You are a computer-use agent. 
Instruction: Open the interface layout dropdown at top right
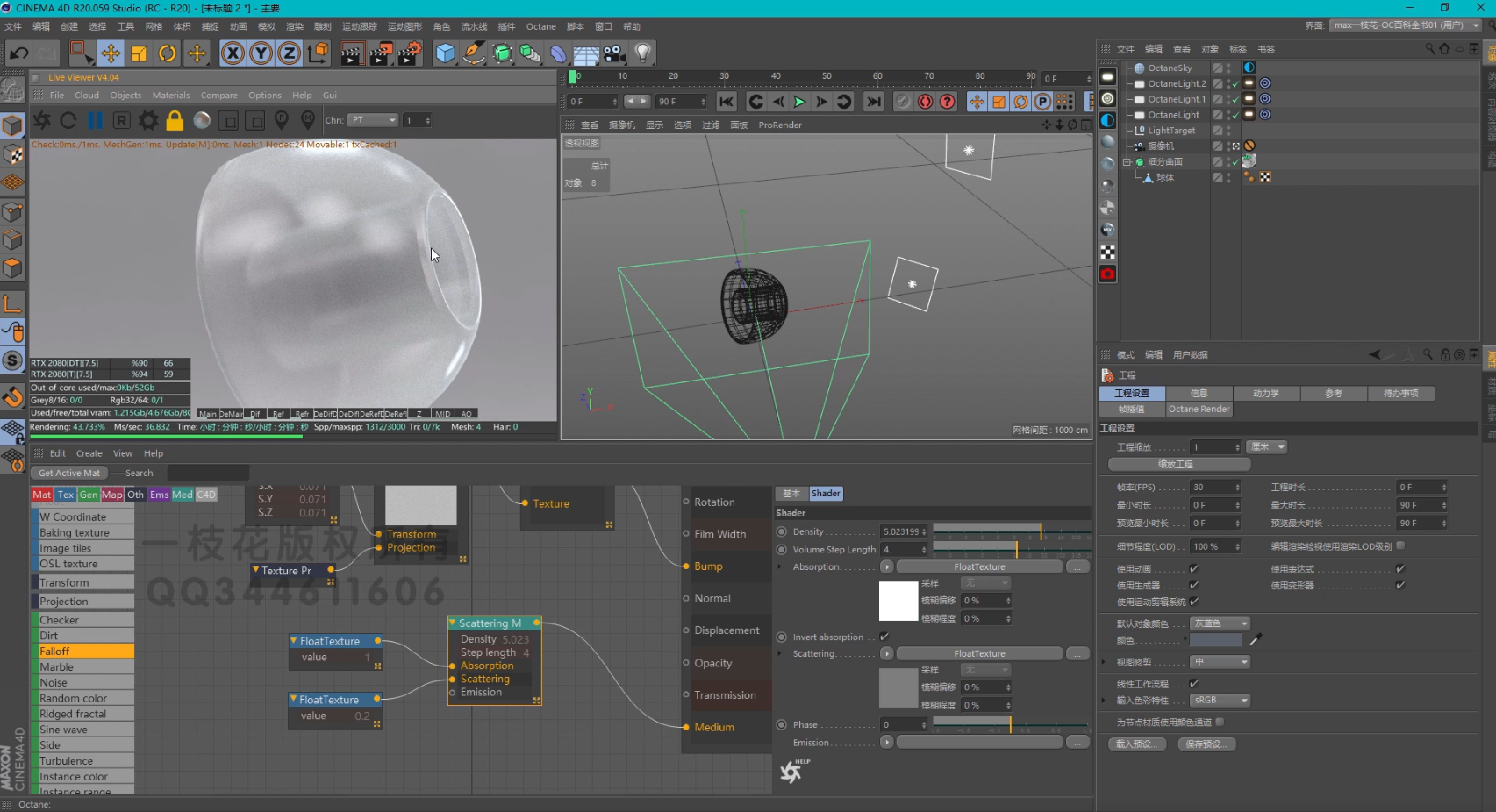coord(1407,25)
